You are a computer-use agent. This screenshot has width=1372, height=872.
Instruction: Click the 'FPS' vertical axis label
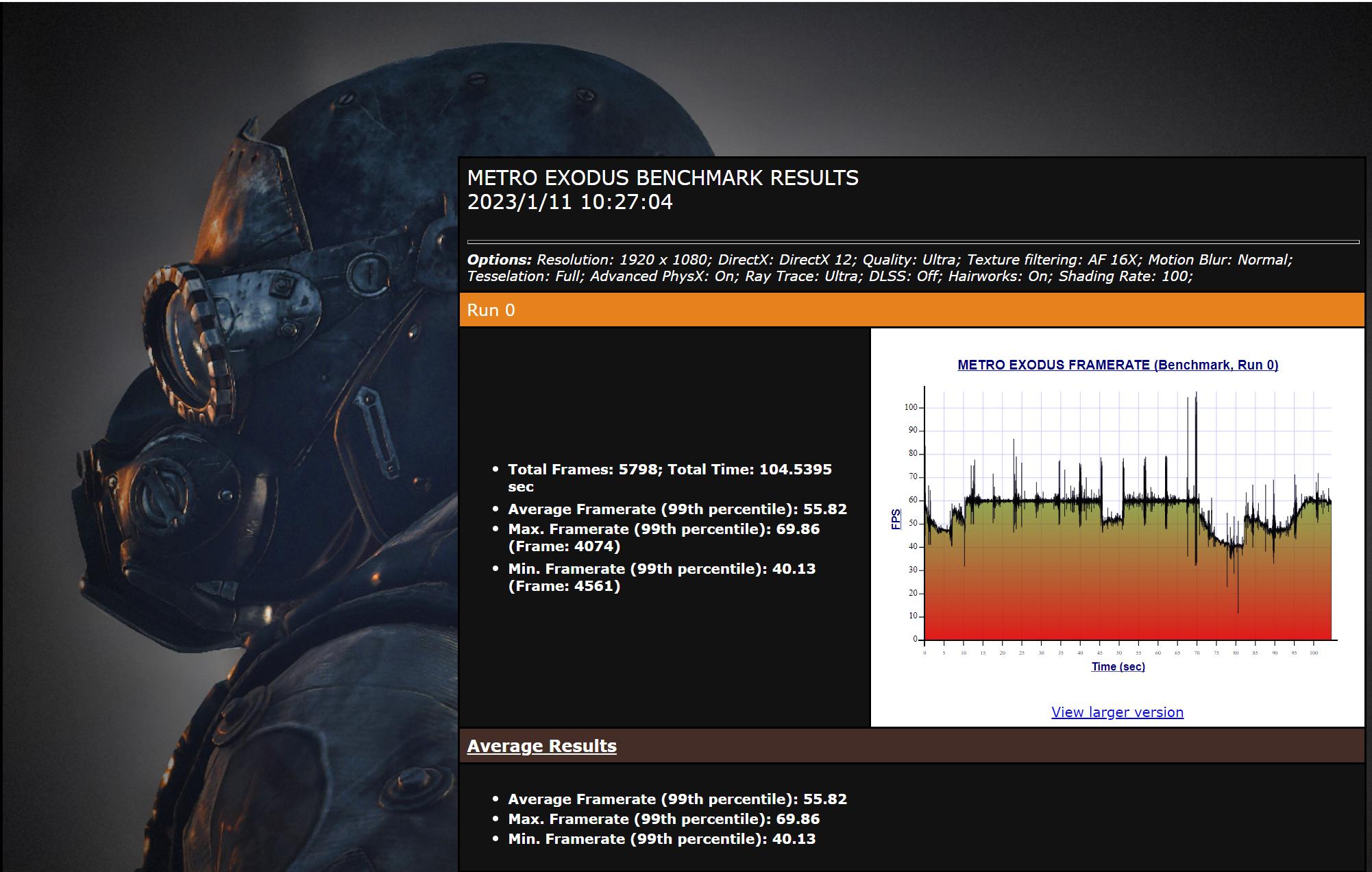pos(896,519)
